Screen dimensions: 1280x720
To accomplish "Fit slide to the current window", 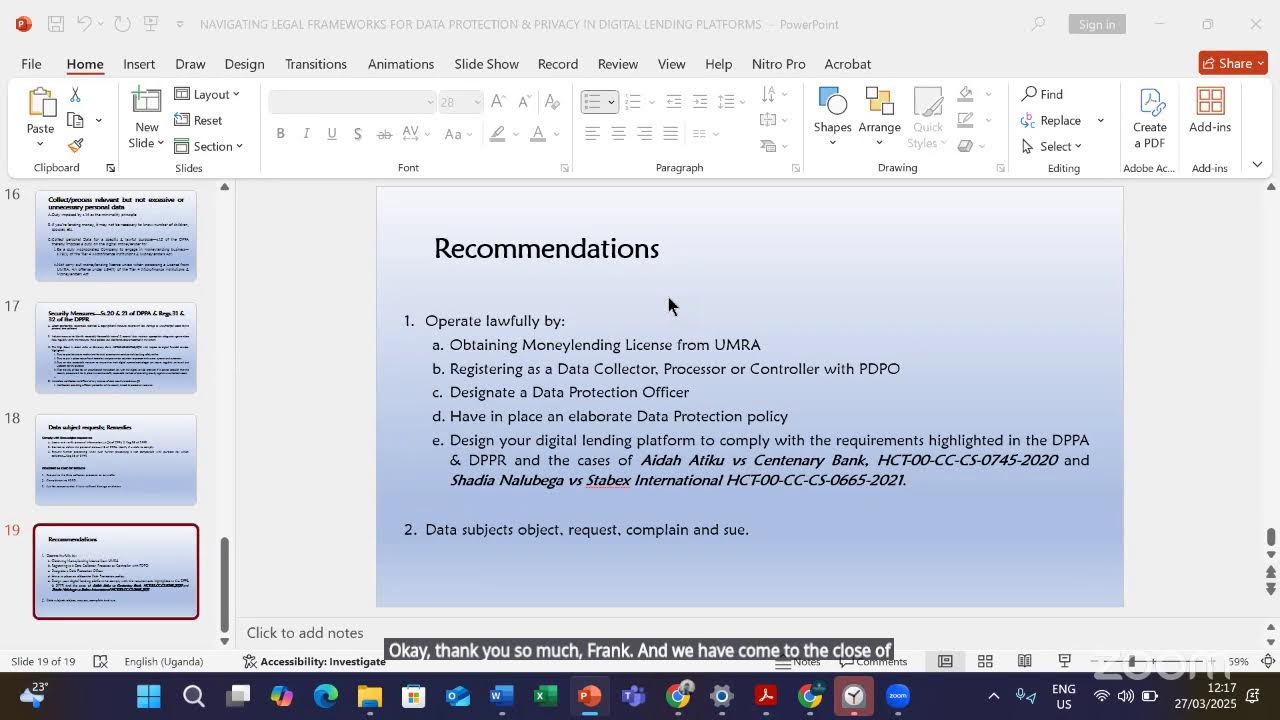I will [x=1267, y=661].
